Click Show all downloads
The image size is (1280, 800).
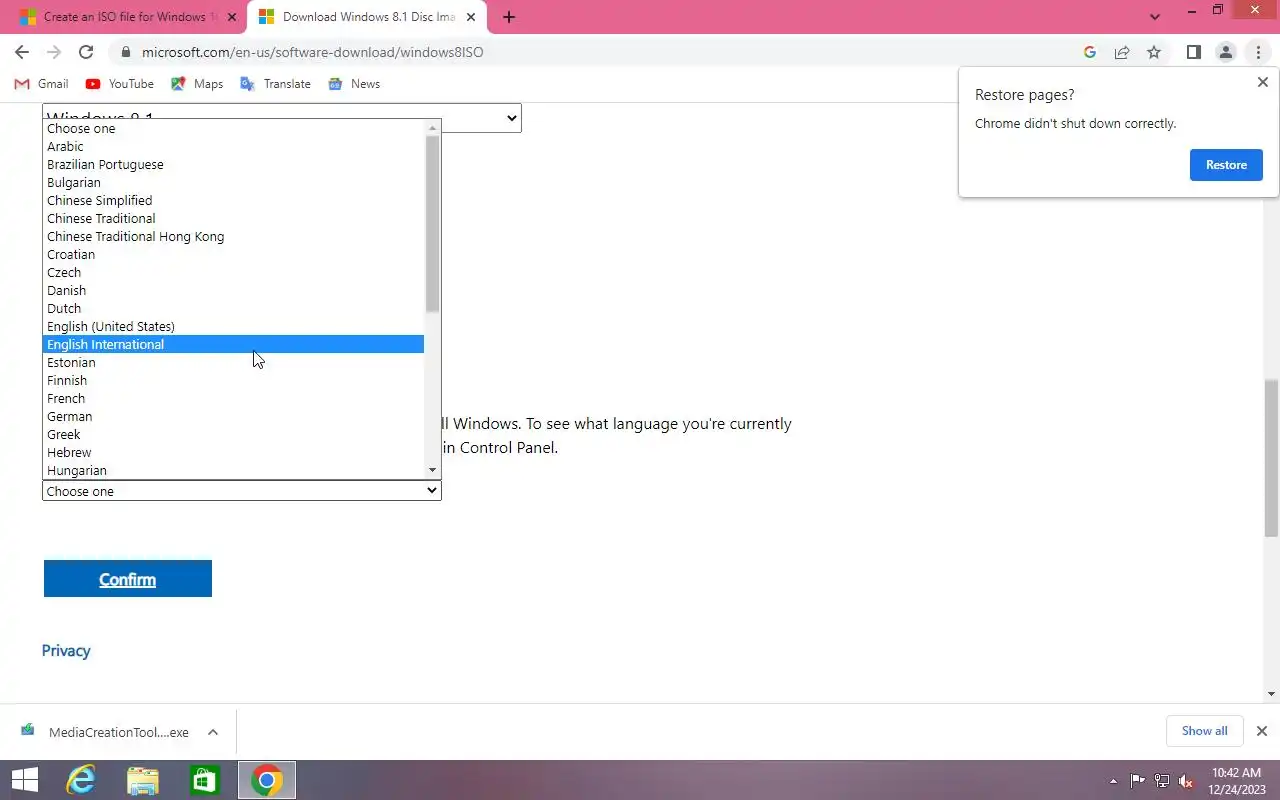(1204, 731)
